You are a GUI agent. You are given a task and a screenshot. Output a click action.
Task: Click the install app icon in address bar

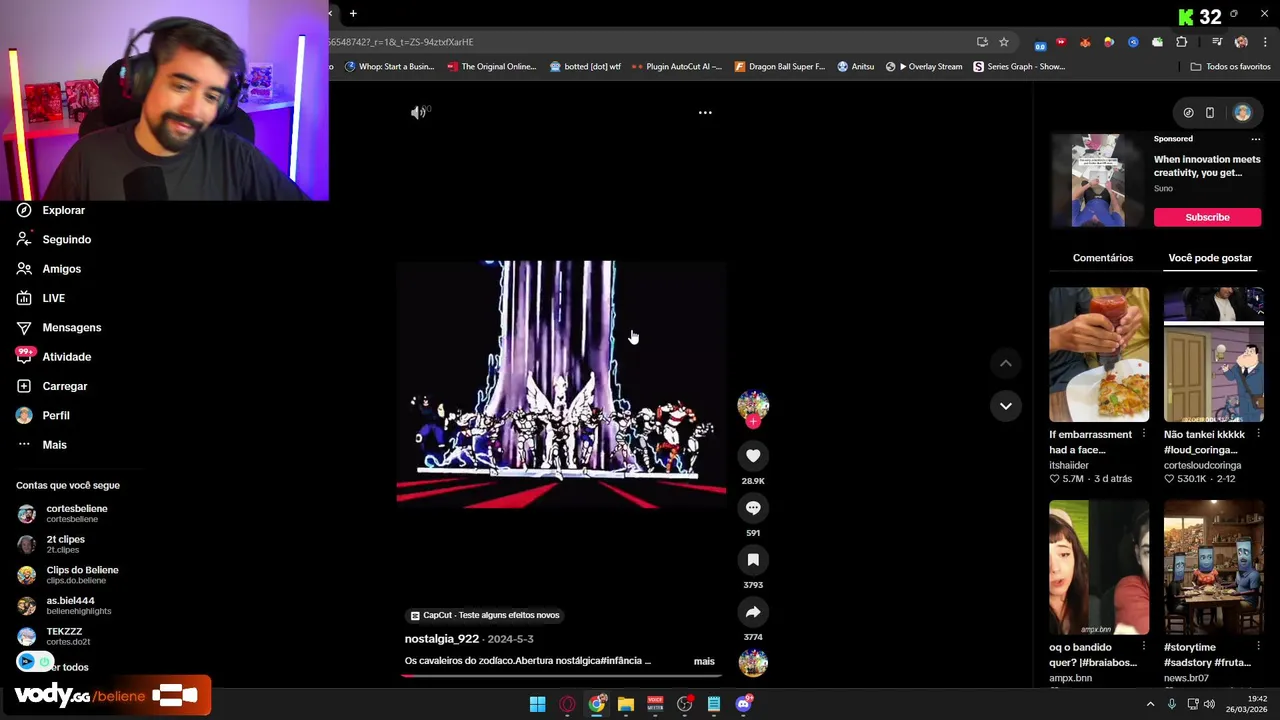(982, 42)
